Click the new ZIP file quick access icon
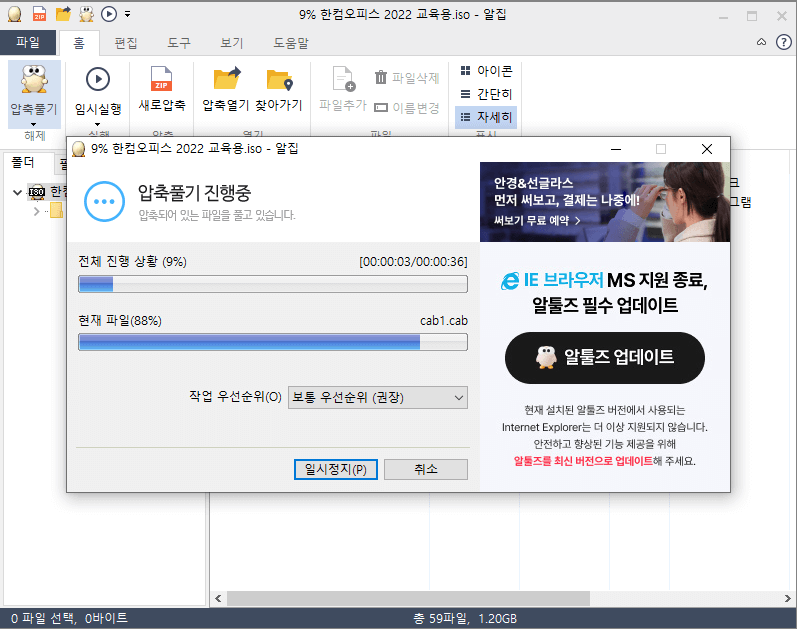 click(x=39, y=14)
